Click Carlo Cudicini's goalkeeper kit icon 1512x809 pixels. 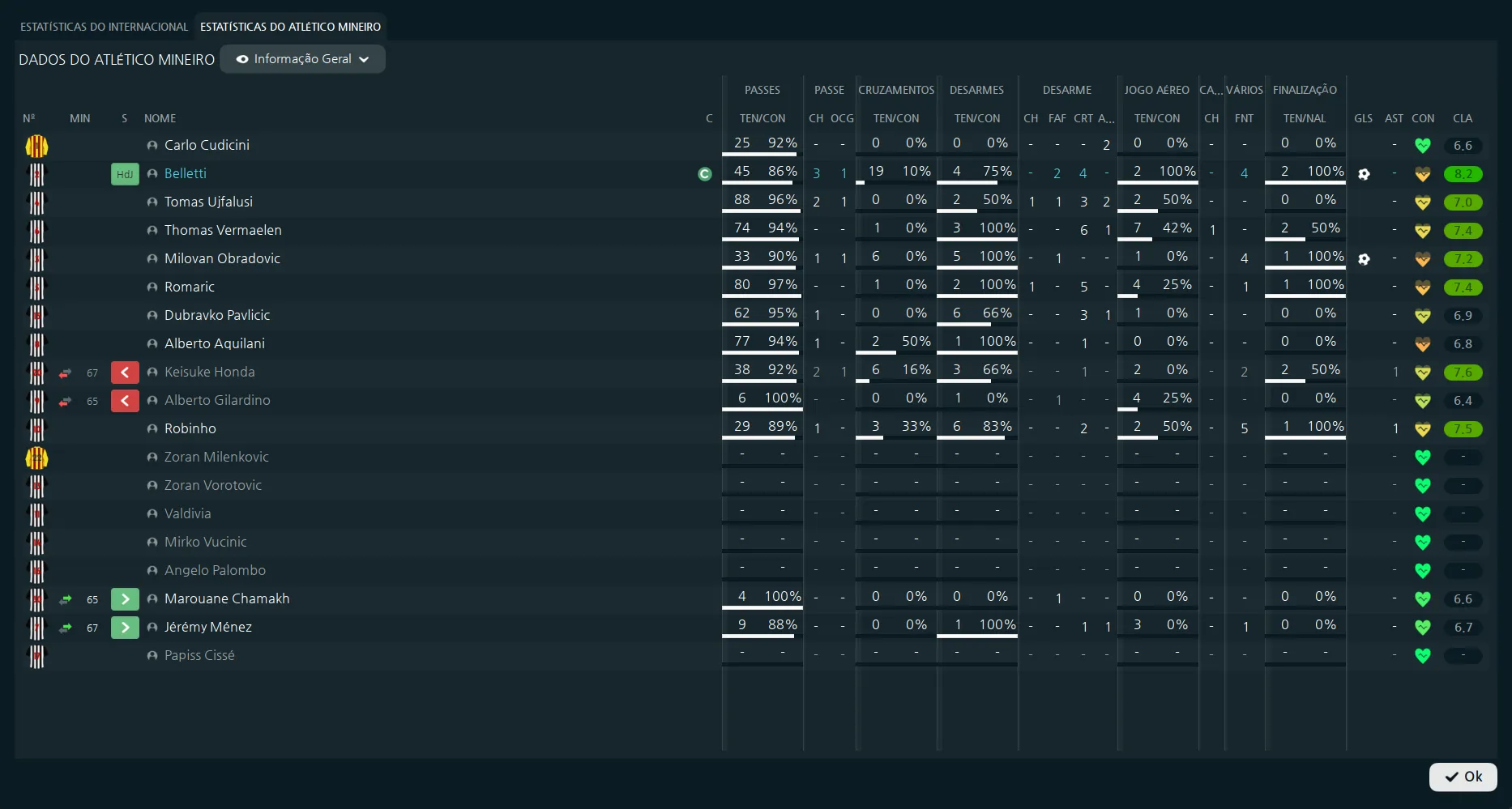(36, 146)
